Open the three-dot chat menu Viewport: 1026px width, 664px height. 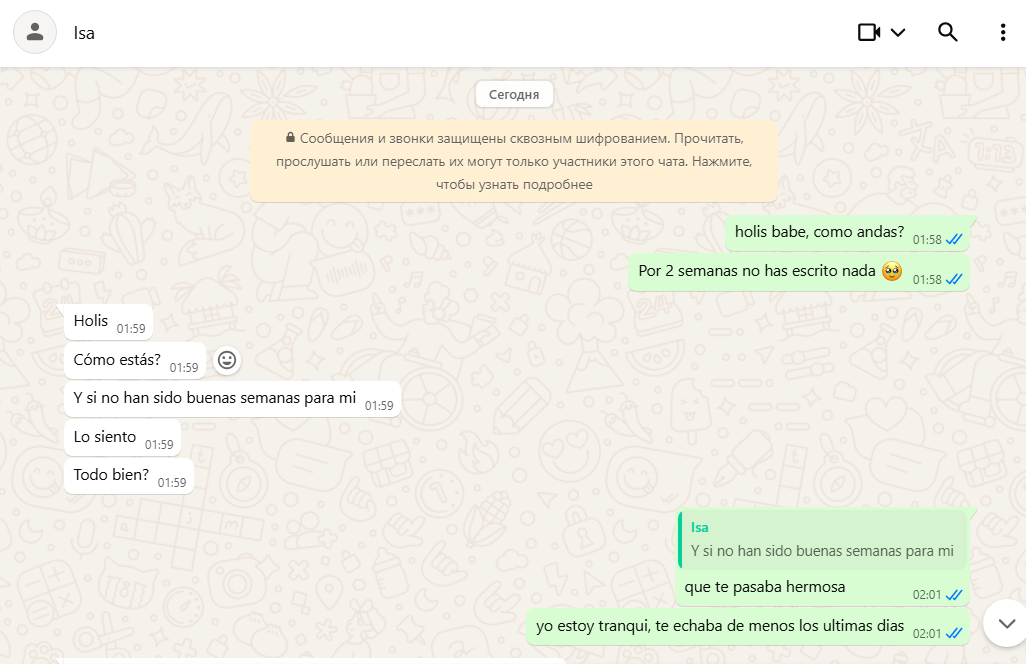pos(1002,32)
